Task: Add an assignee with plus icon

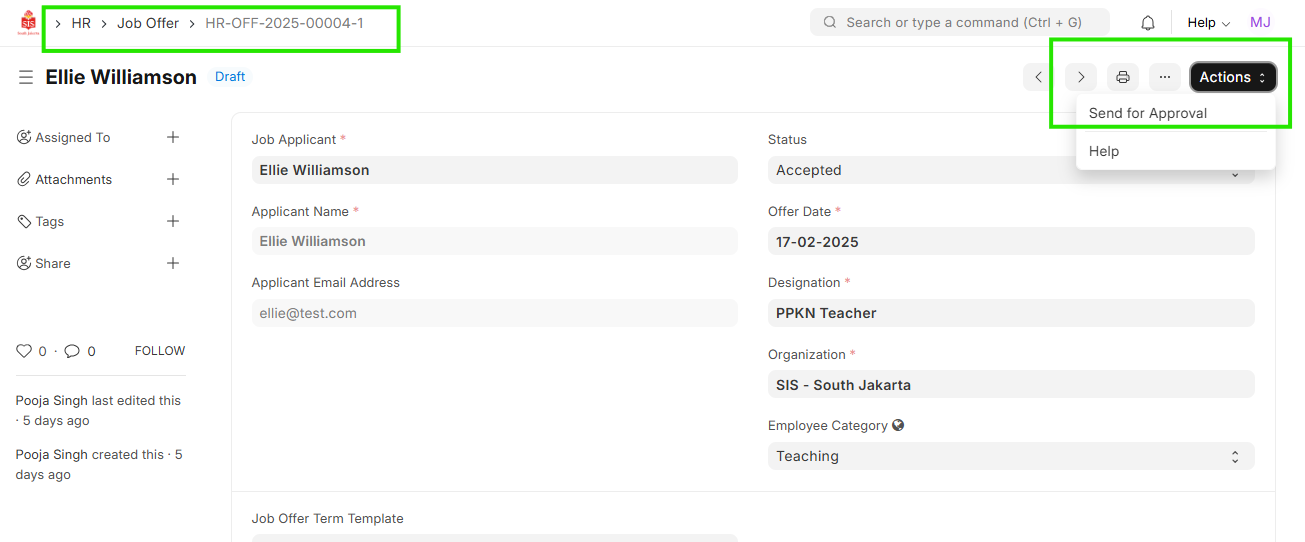Action: [x=173, y=137]
